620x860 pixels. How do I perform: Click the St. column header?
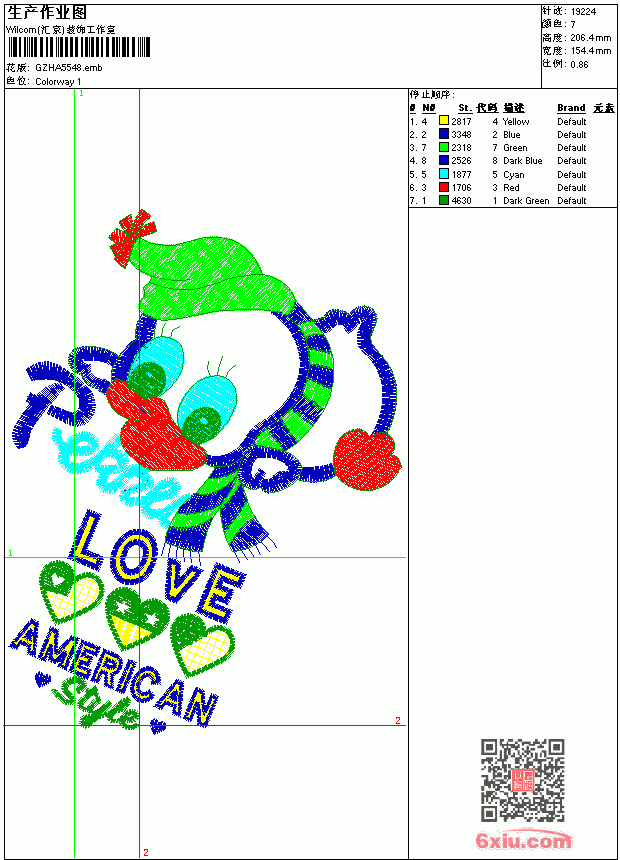coord(465,108)
